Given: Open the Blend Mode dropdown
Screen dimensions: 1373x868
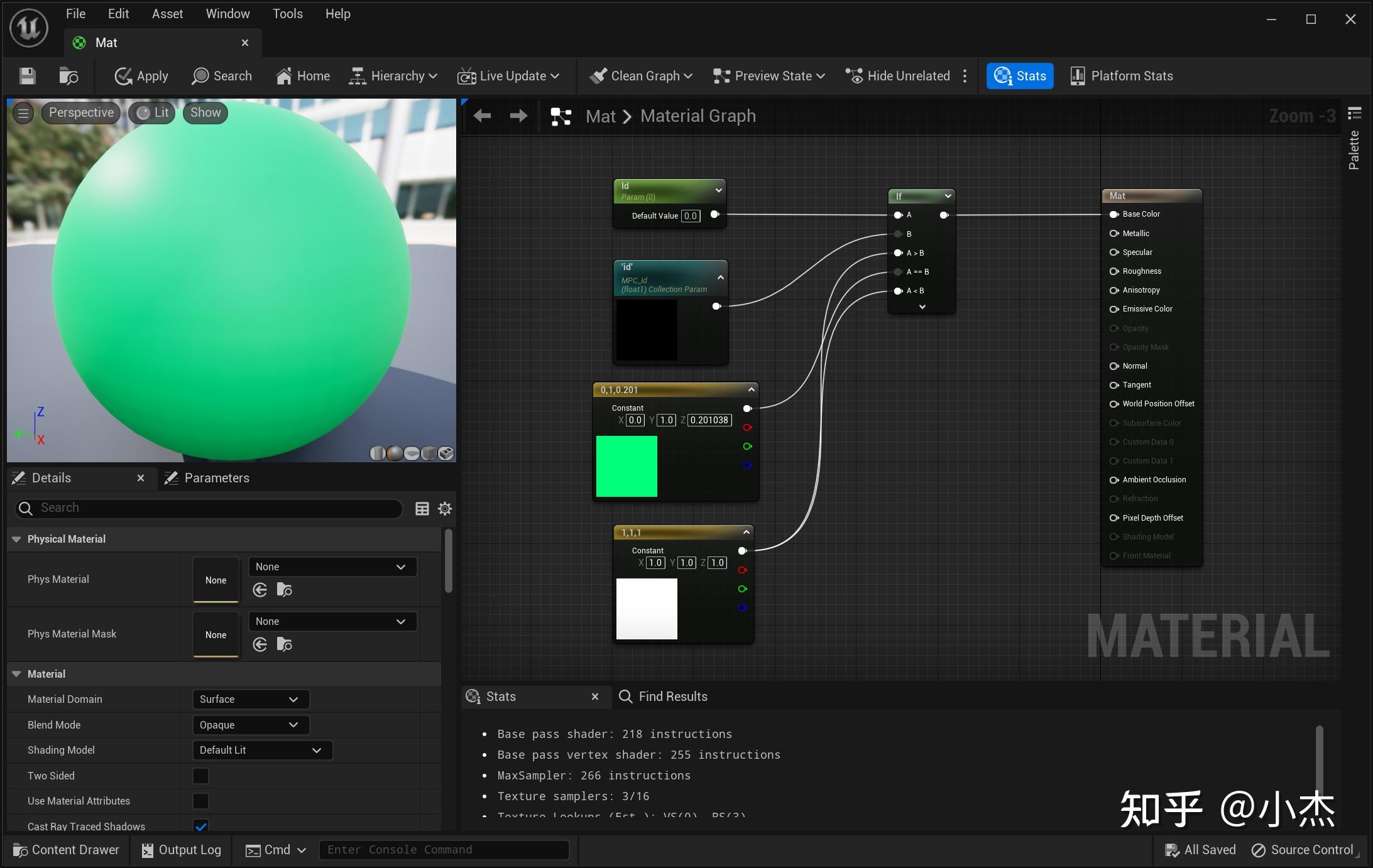Looking at the screenshot, I should [250, 725].
